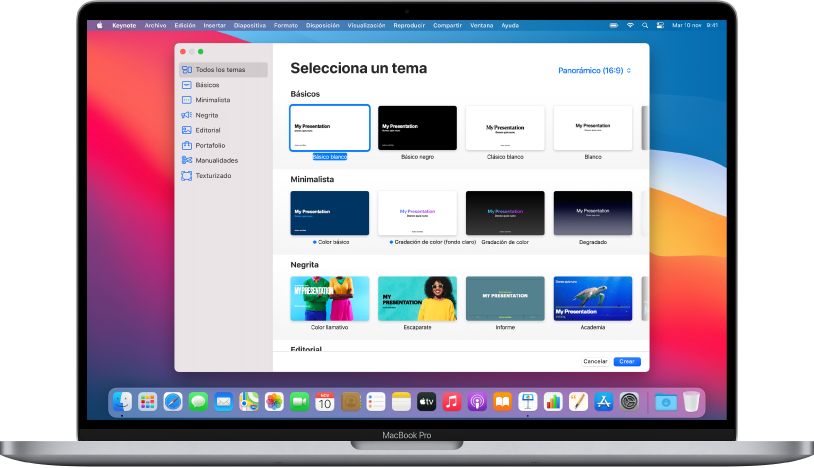Select the Manualidades category

pyautogui.click(x=216, y=160)
